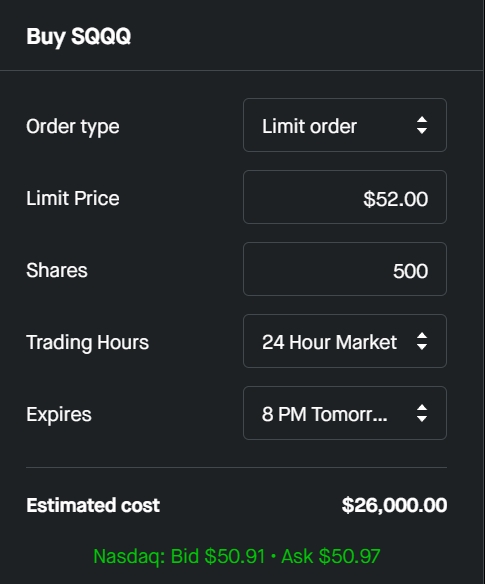485x584 pixels.
Task: Click the up-down arrows beside Limit order
Action: click(x=422, y=125)
